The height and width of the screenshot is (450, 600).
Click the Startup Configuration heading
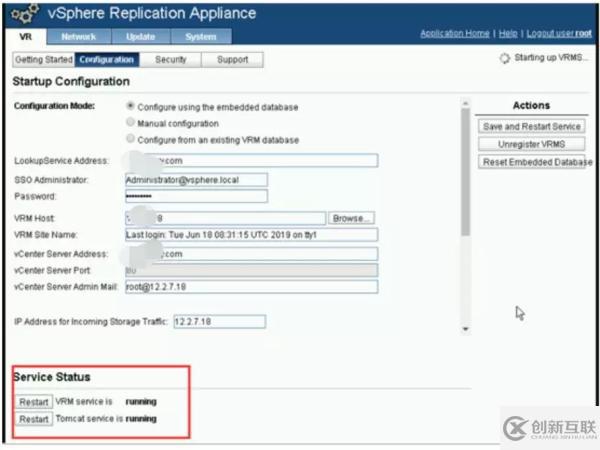point(71,82)
